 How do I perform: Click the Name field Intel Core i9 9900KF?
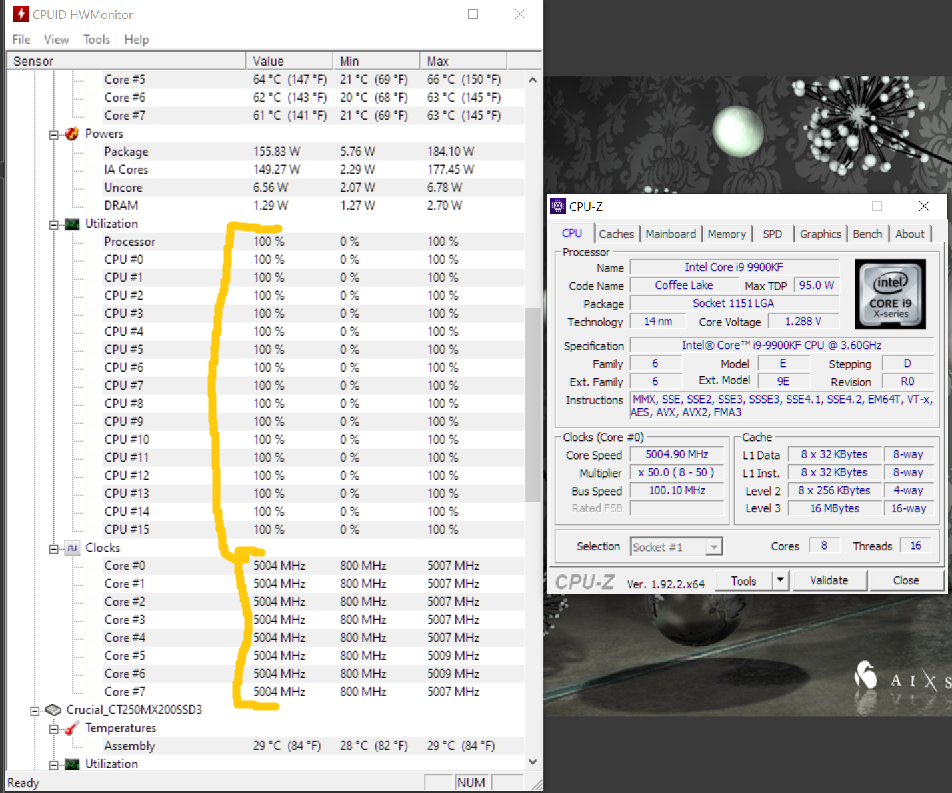(734, 267)
